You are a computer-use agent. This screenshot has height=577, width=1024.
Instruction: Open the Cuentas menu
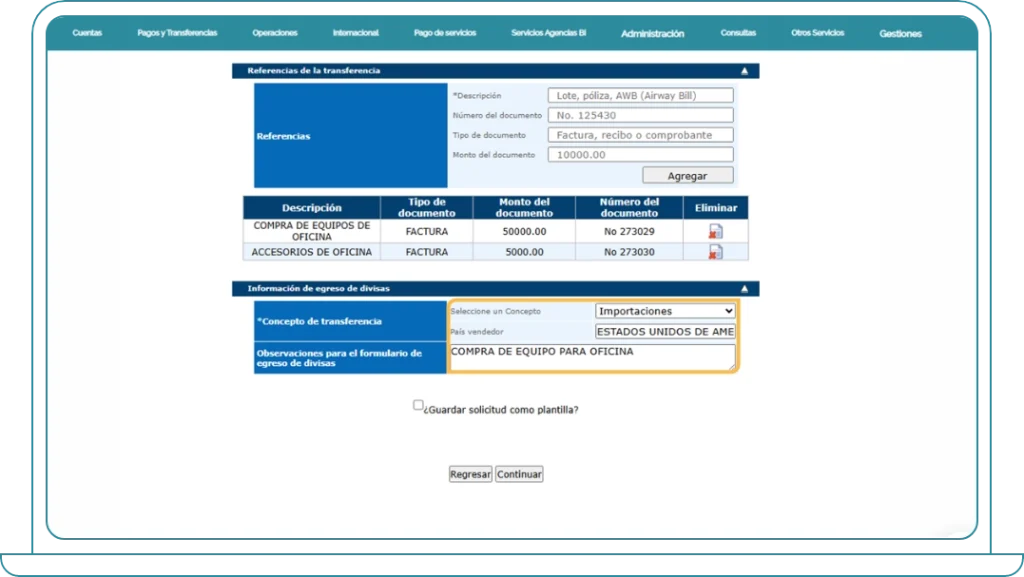(87, 33)
